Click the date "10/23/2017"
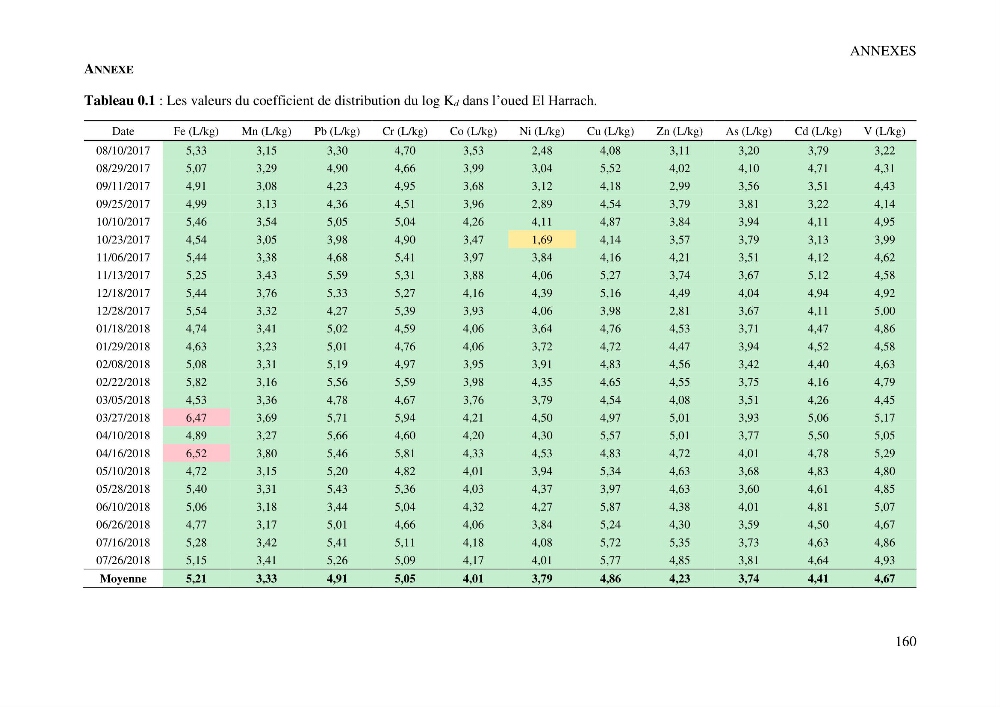The width and height of the screenshot is (1000, 707). point(123,240)
